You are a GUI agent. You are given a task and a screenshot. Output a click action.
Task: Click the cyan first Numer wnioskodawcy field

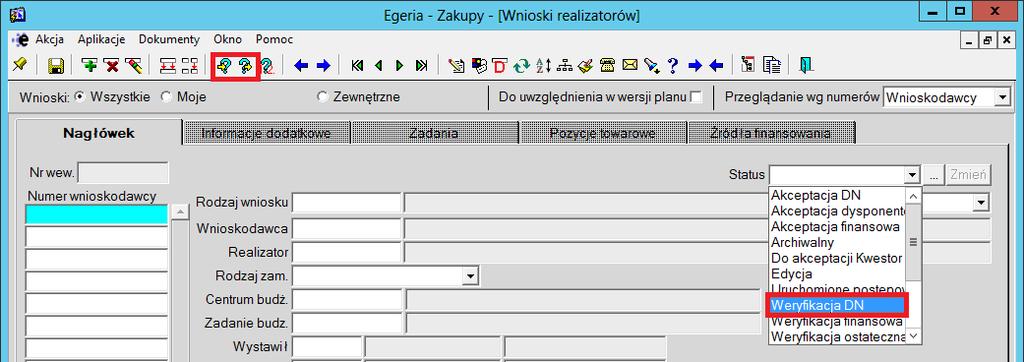tap(97, 214)
